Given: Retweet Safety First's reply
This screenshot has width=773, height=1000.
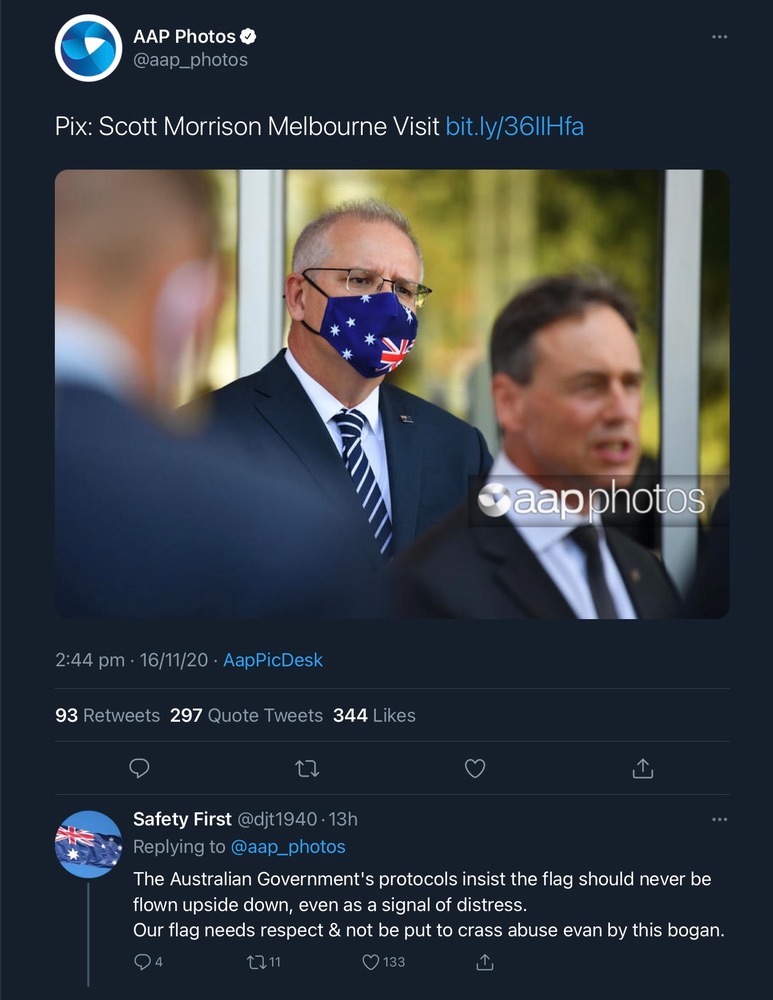Looking at the screenshot, I should pos(257,963).
